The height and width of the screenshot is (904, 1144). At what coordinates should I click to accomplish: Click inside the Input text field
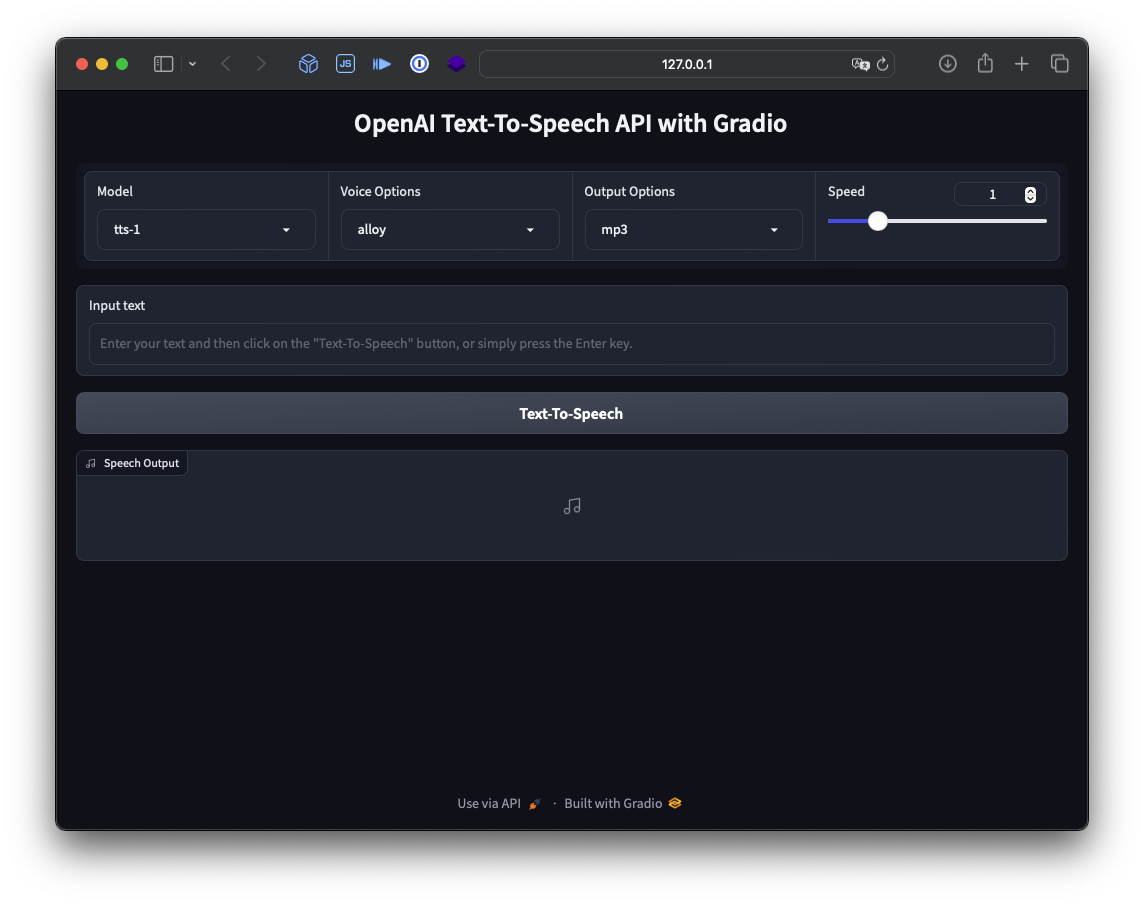[571, 343]
